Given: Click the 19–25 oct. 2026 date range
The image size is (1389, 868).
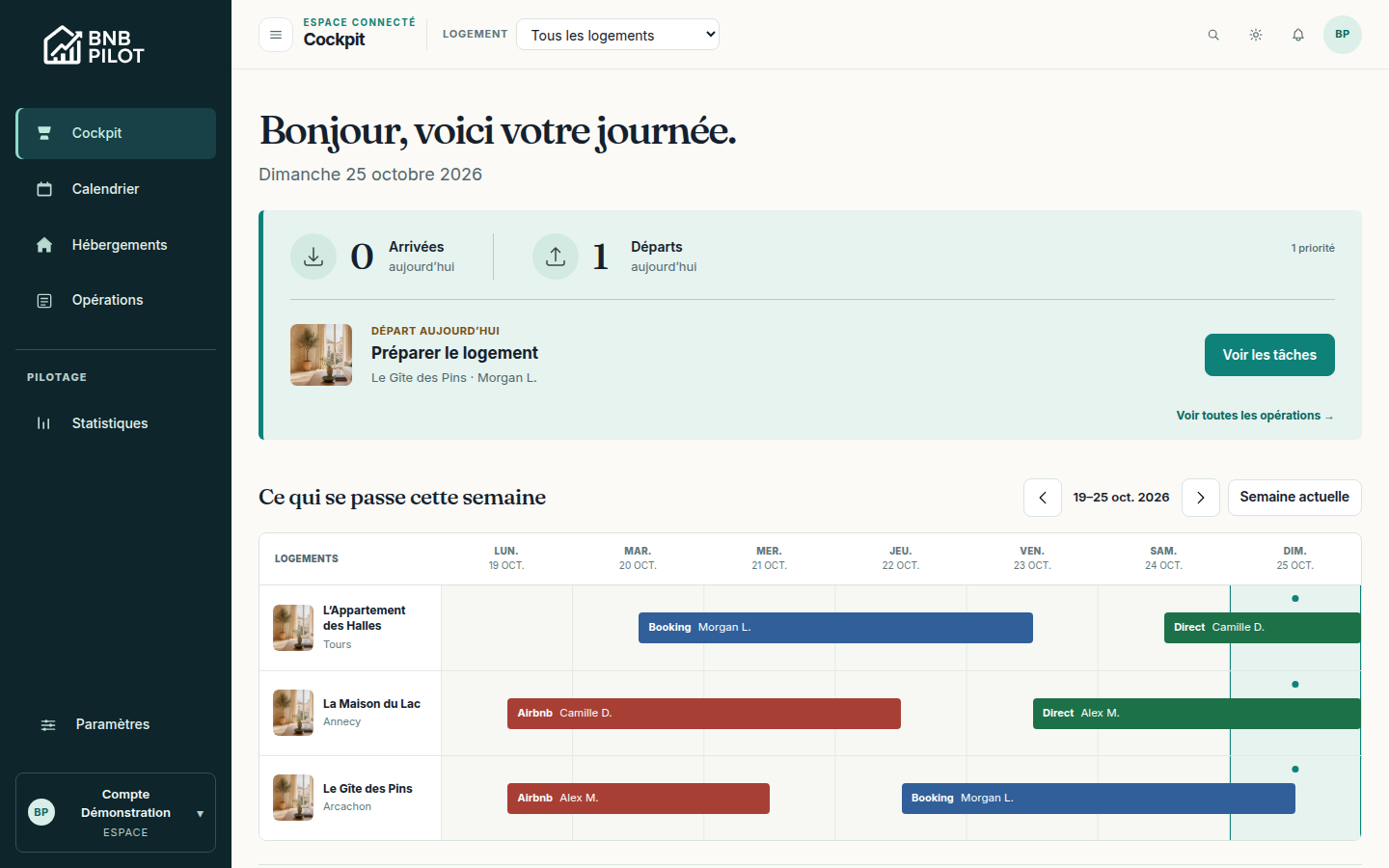Looking at the screenshot, I should click(x=1121, y=498).
